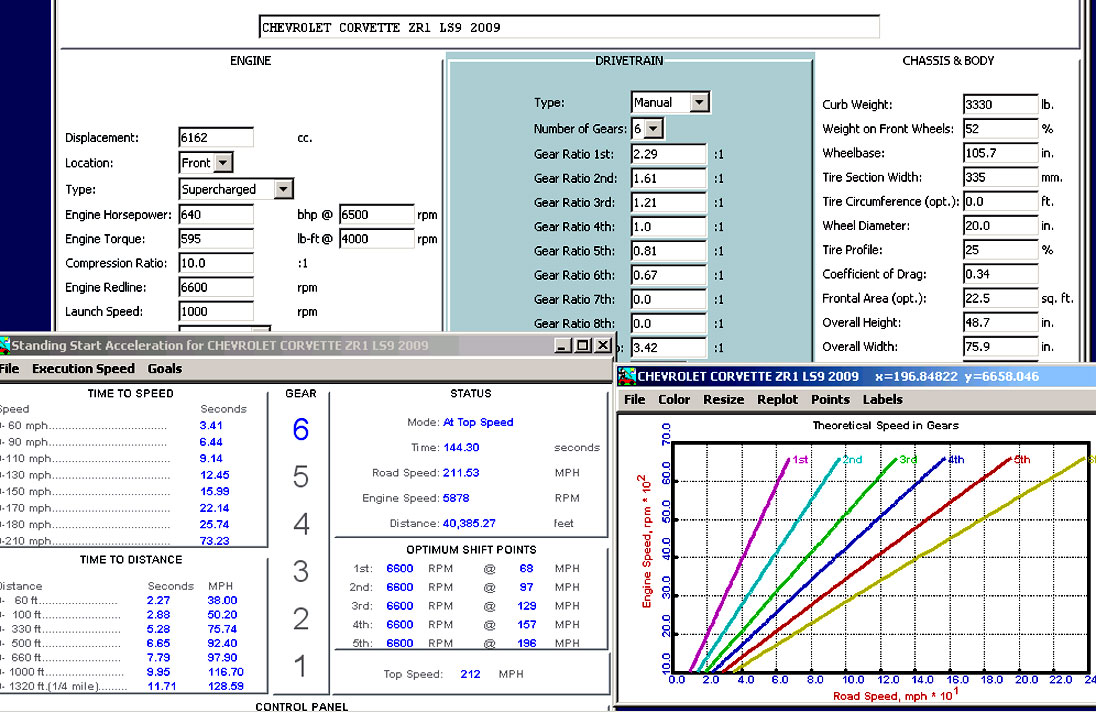Click the Gear Ratio 3rd field
This screenshot has width=1096, height=713.
pyautogui.click(x=668, y=203)
